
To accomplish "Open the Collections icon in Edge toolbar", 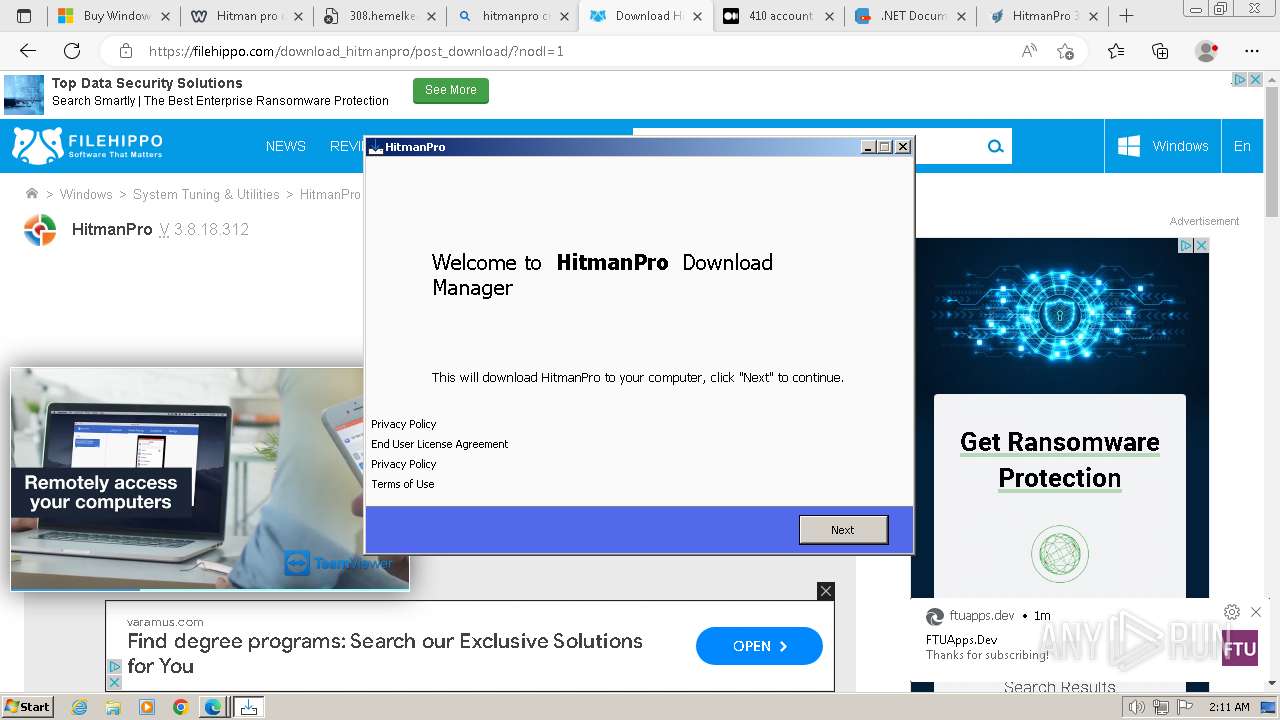I will tap(1160, 51).
